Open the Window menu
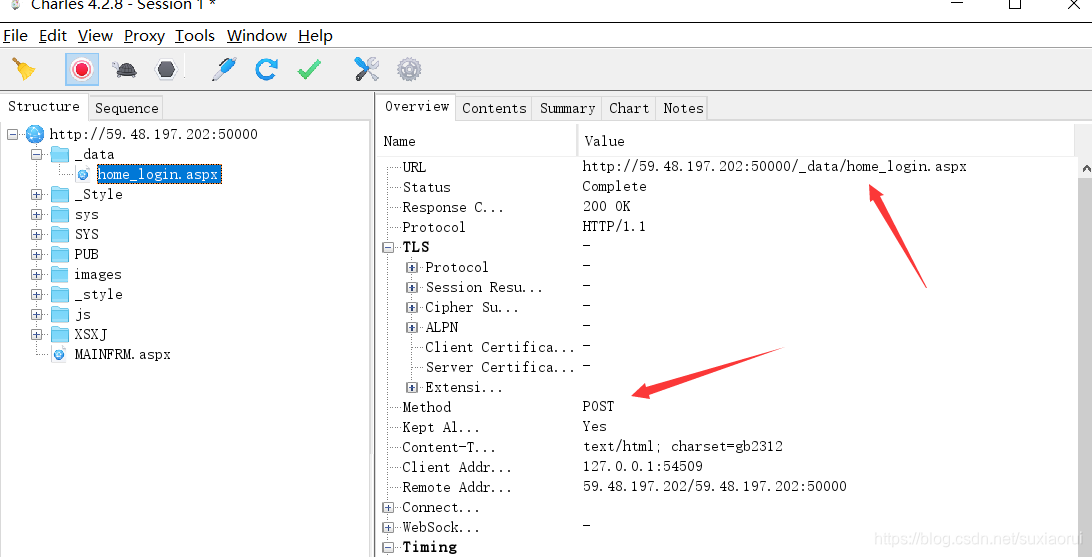The width and height of the screenshot is (1092, 557). (257, 36)
